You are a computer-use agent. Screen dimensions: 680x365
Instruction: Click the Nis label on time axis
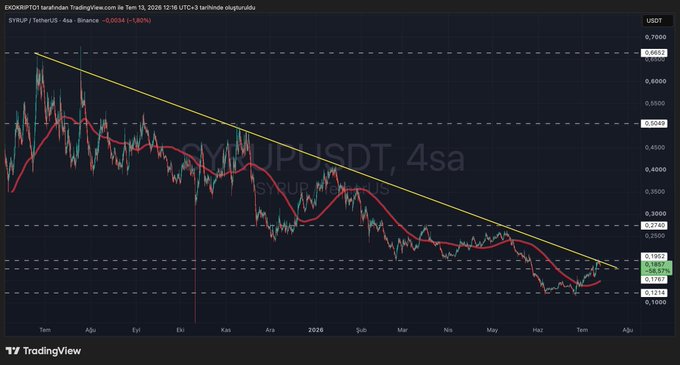tap(448, 330)
